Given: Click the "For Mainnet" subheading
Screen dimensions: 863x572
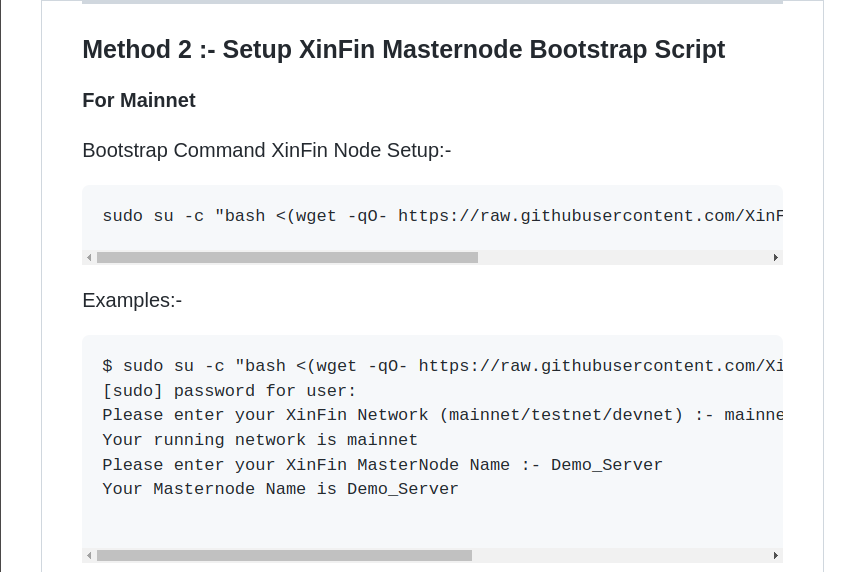Looking at the screenshot, I should [139, 100].
